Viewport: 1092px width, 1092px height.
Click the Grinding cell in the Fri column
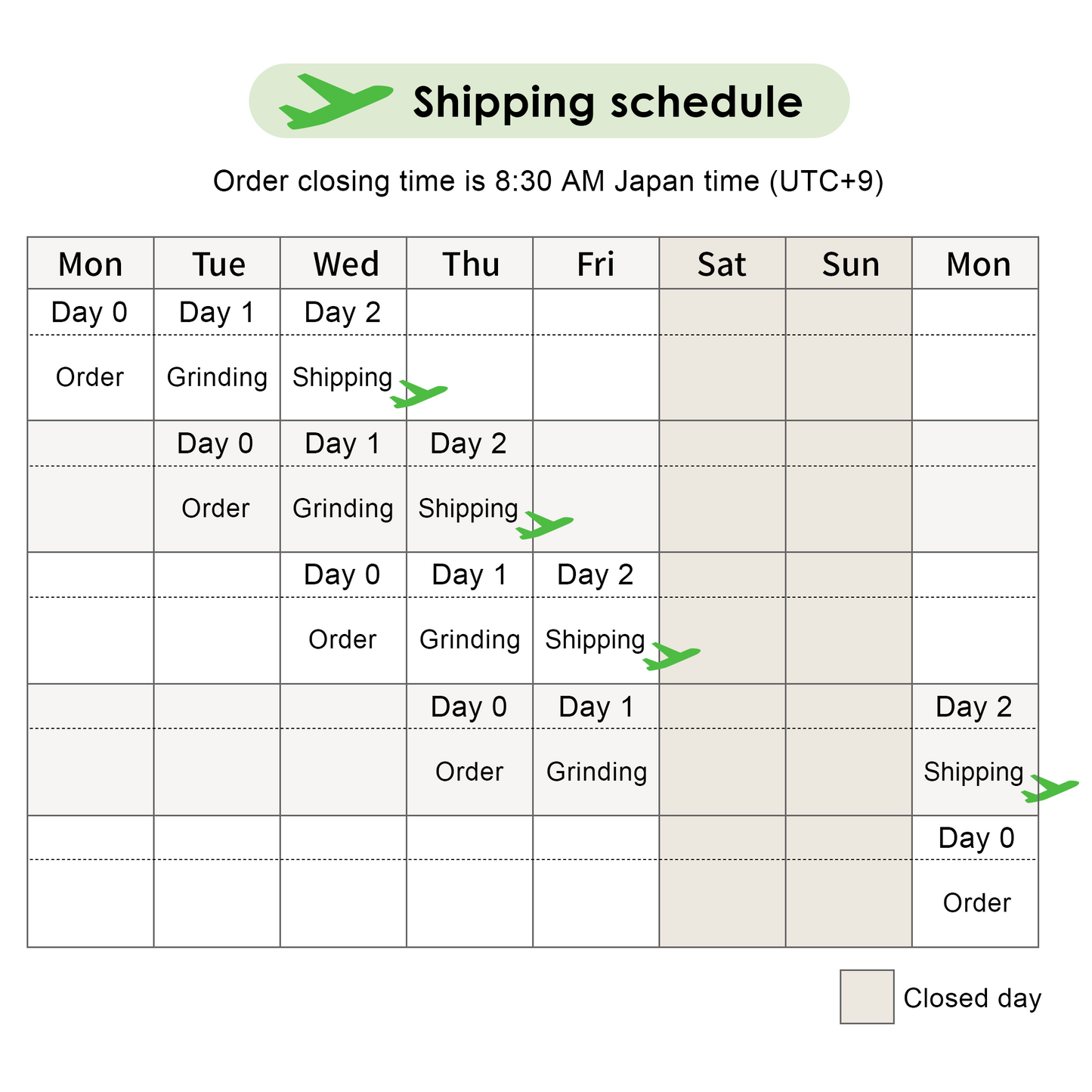[x=596, y=772]
